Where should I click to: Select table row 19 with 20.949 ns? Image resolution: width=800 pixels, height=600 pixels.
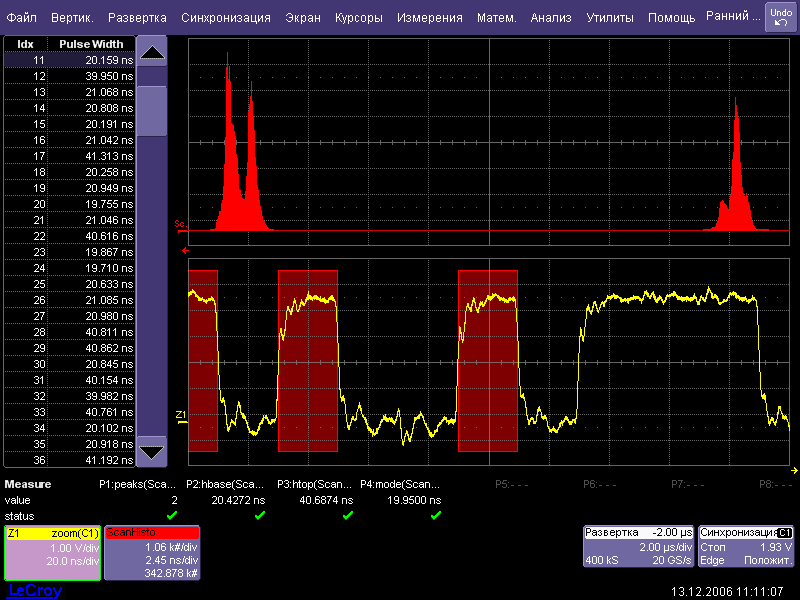pos(70,188)
